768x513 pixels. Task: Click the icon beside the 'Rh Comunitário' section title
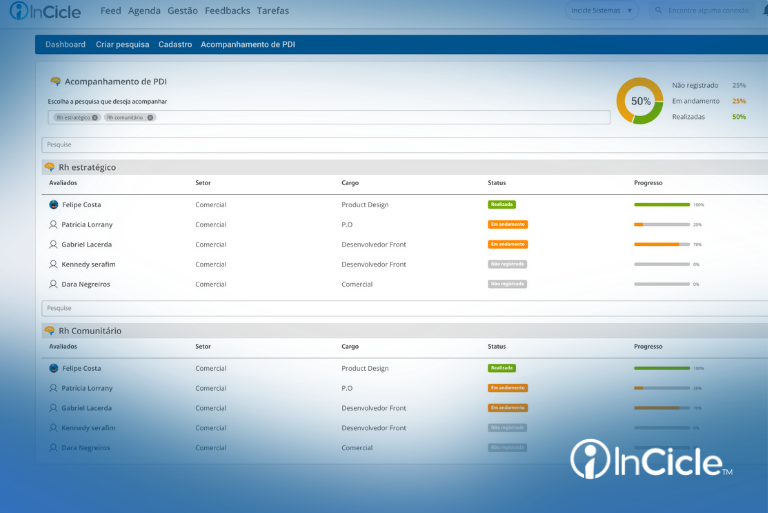click(x=49, y=330)
